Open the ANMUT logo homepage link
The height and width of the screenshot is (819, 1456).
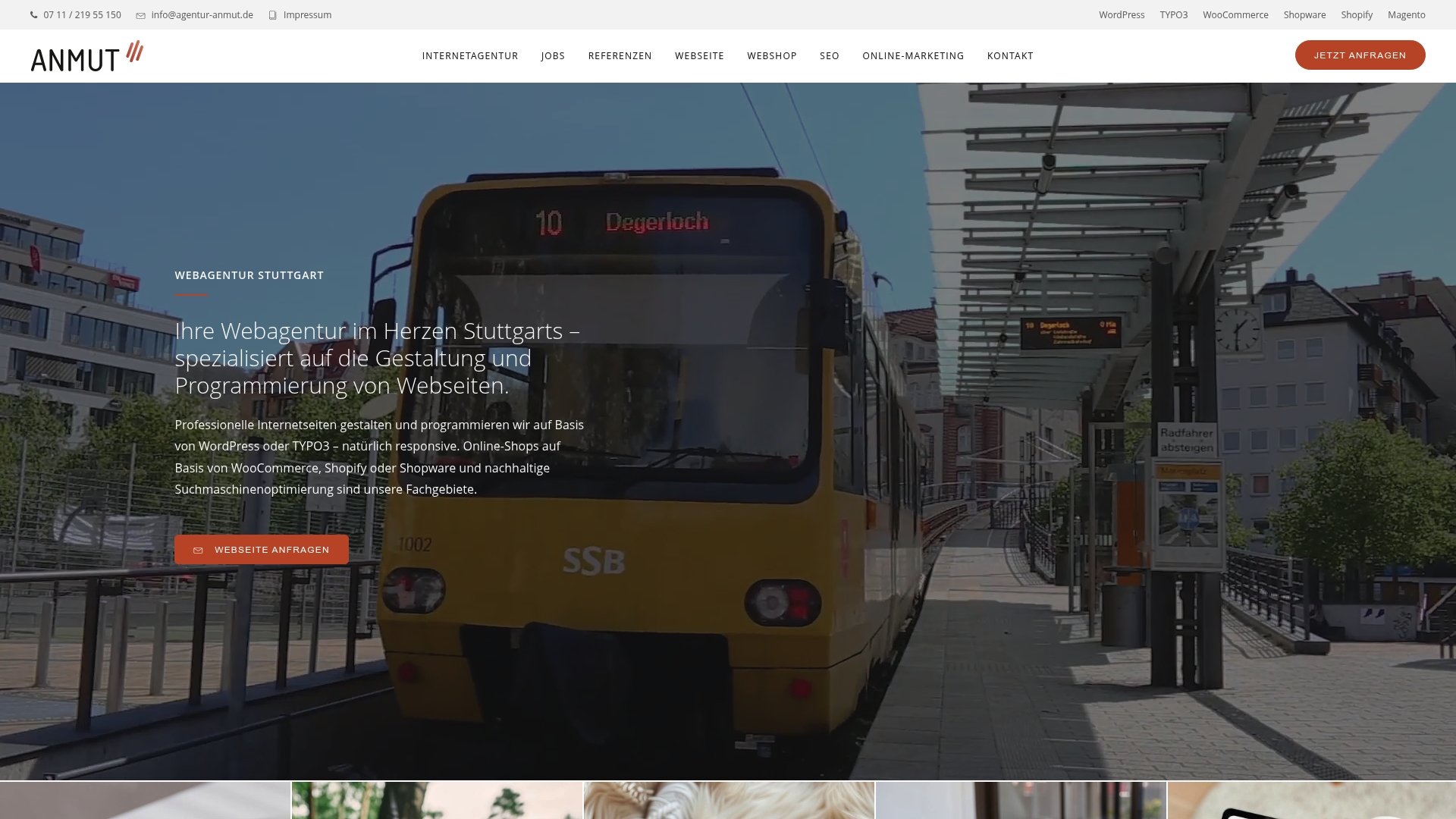(x=87, y=56)
